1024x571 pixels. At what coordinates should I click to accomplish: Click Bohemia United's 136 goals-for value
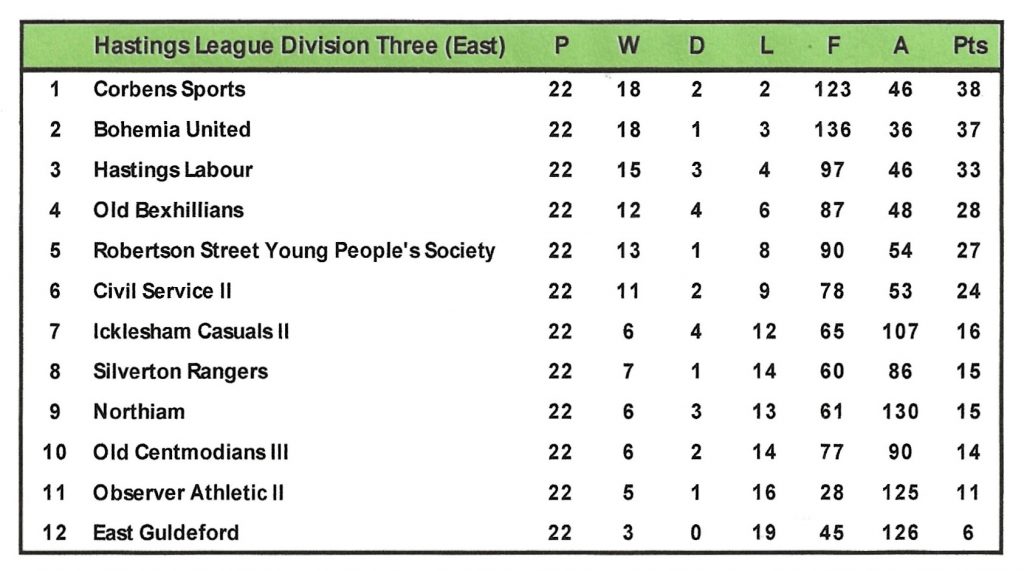click(x=832, y=129)
